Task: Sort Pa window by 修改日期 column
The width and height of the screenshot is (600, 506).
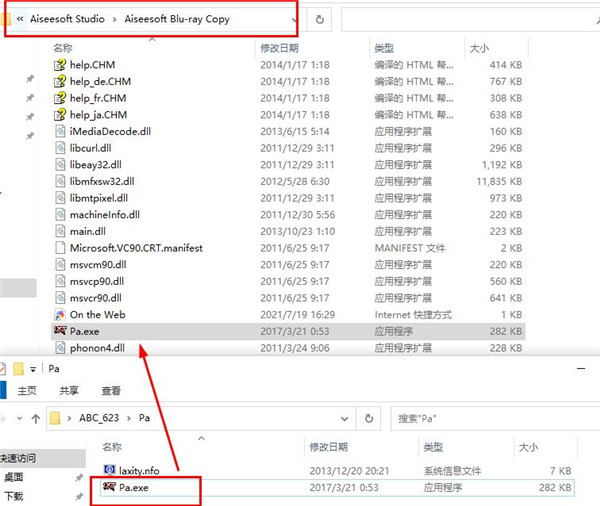Action: click(328, 447)
